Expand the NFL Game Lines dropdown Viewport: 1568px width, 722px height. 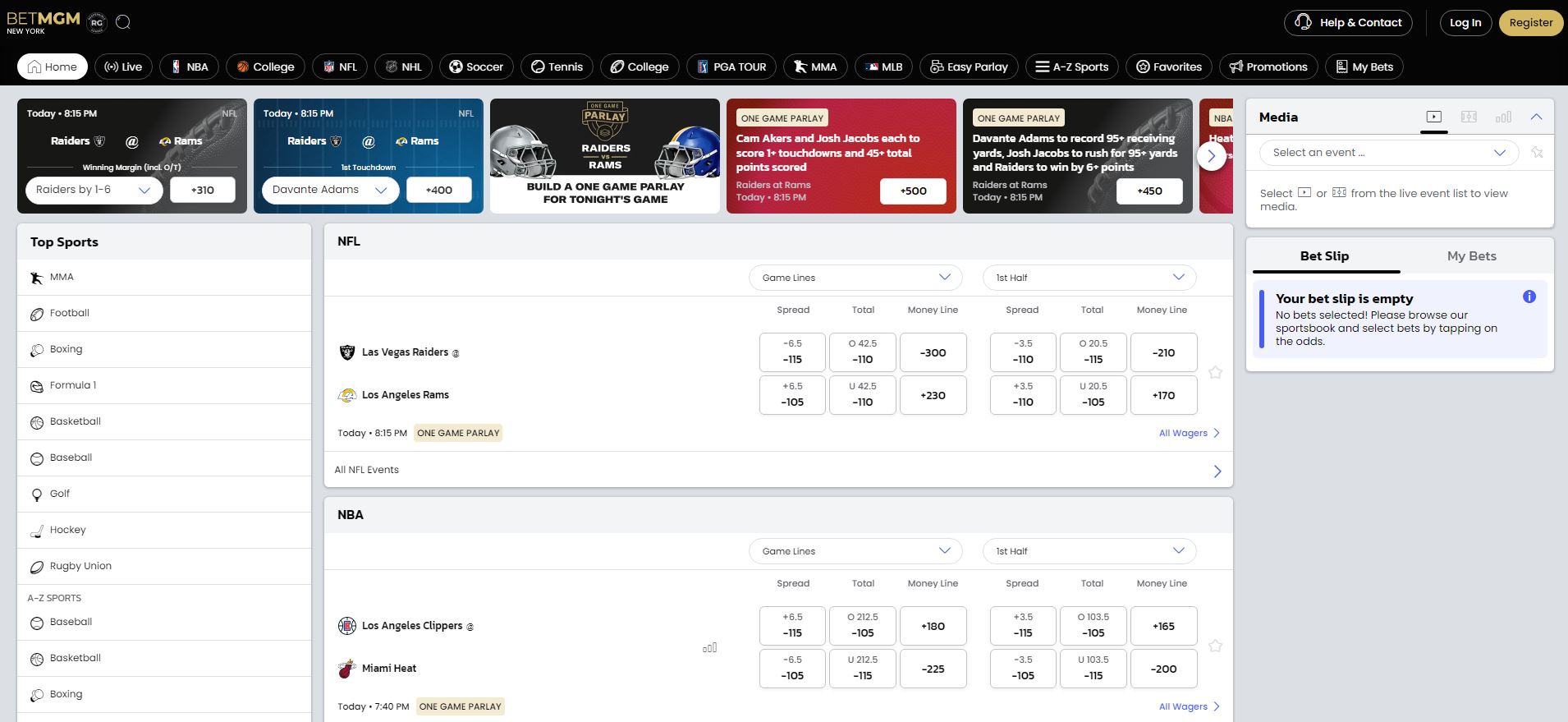click(855, 278)
